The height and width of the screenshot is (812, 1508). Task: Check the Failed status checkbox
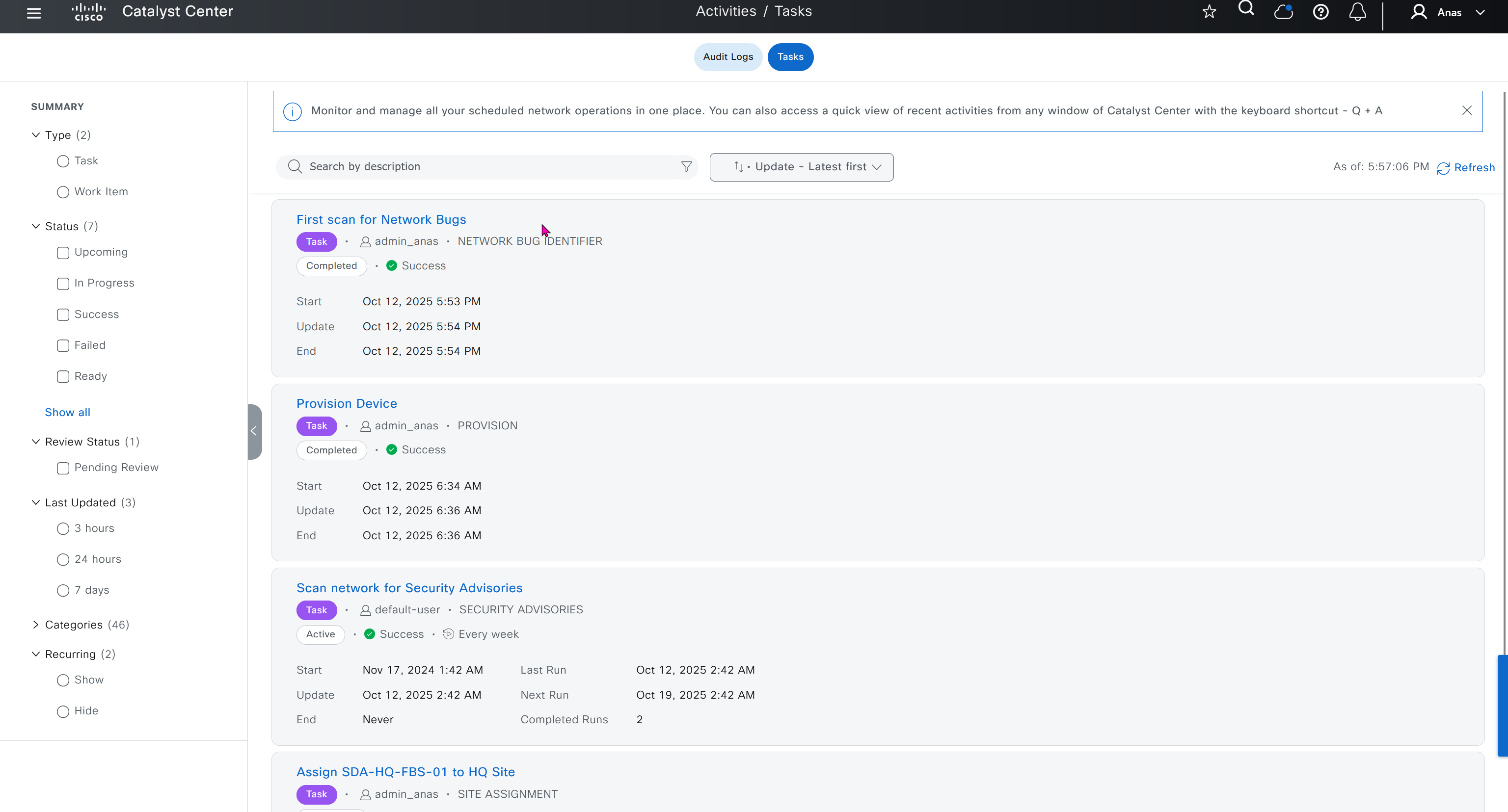[63, 346]
